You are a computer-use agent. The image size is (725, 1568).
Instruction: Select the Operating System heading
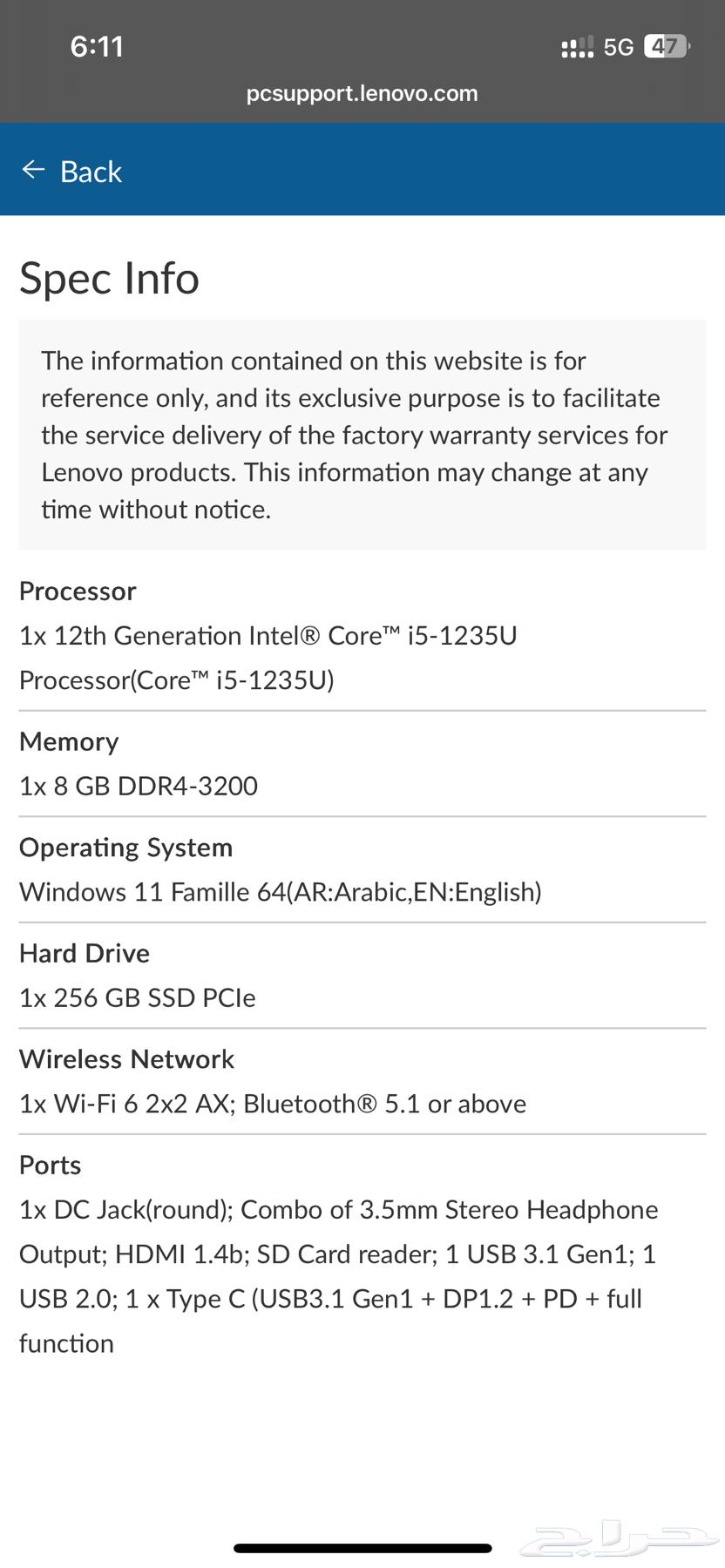tap(126, 848)
